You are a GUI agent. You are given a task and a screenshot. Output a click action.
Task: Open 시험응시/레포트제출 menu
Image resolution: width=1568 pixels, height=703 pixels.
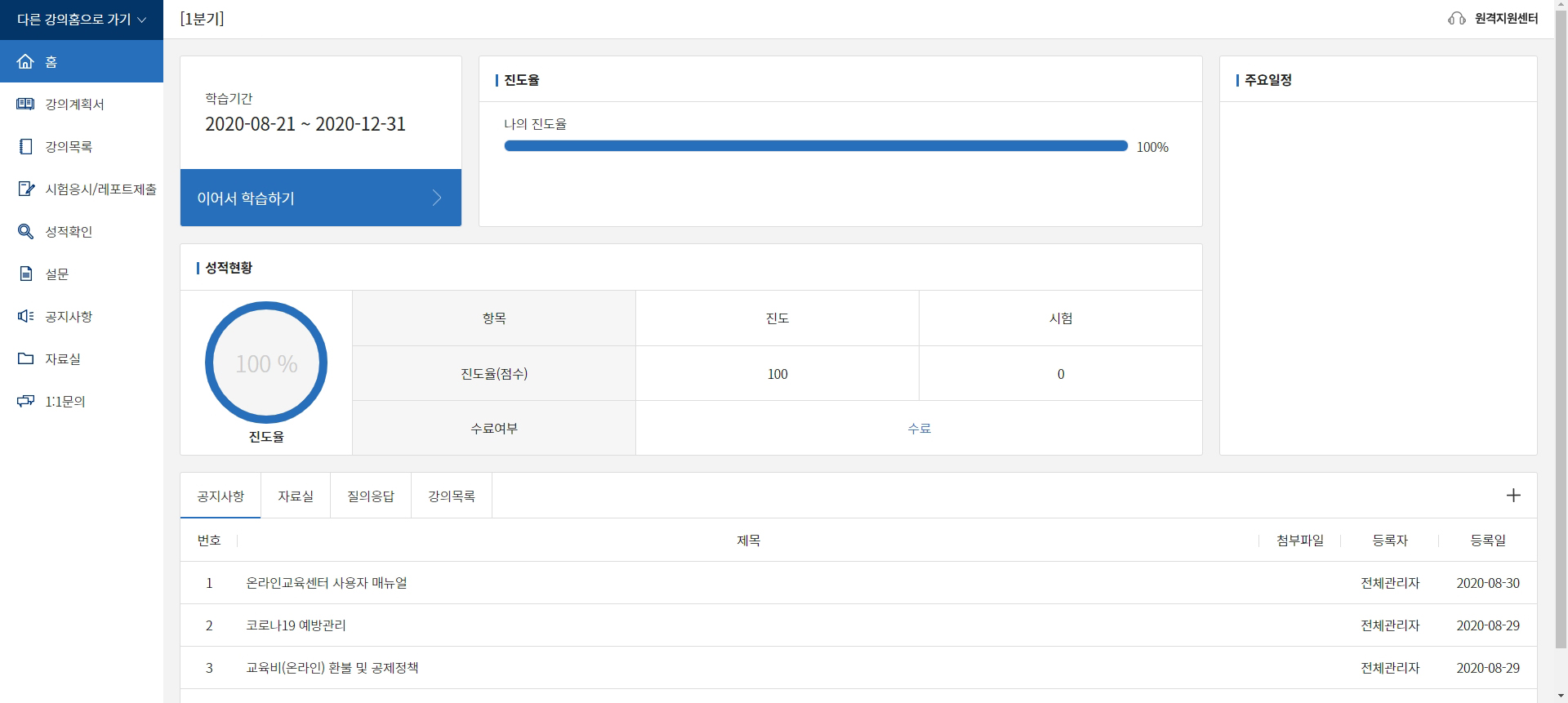pyautogui.click(x=82, y=189)
